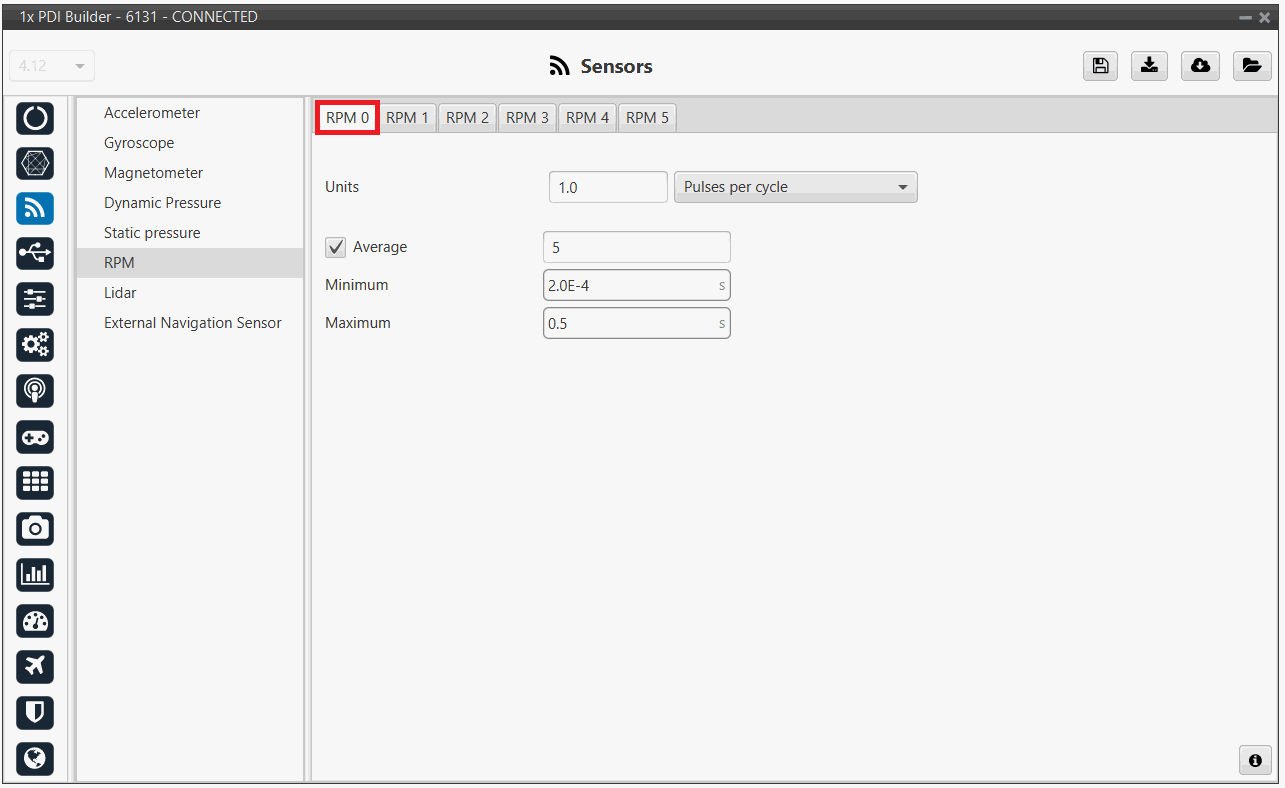Image resolution: width=1285 pixels, height=788 pixels.
Task: Click the Minimum value input field
Action: pos(630,285)
